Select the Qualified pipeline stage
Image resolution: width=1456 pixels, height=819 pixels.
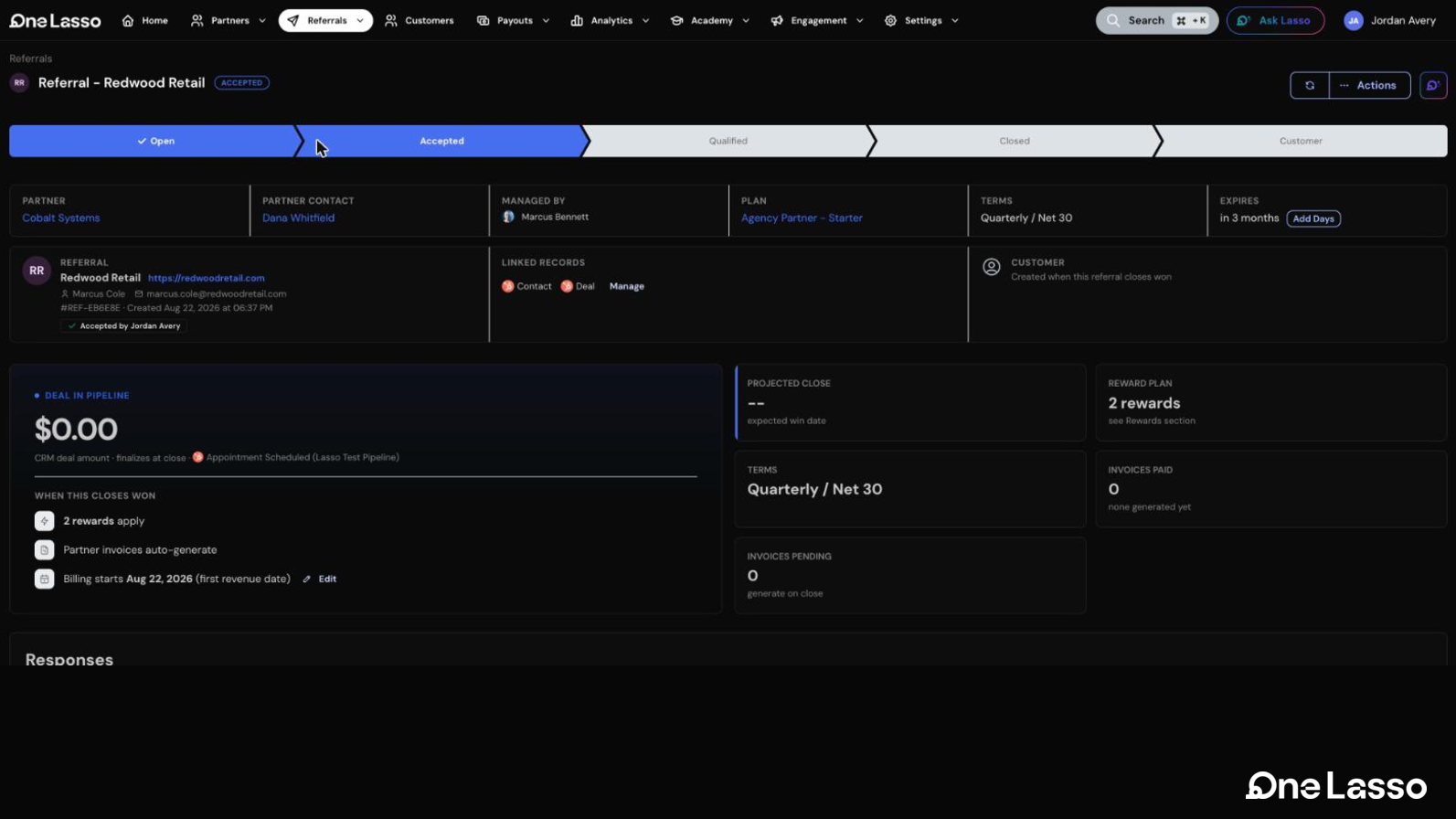pyautogui.click(x=728, y=141)
